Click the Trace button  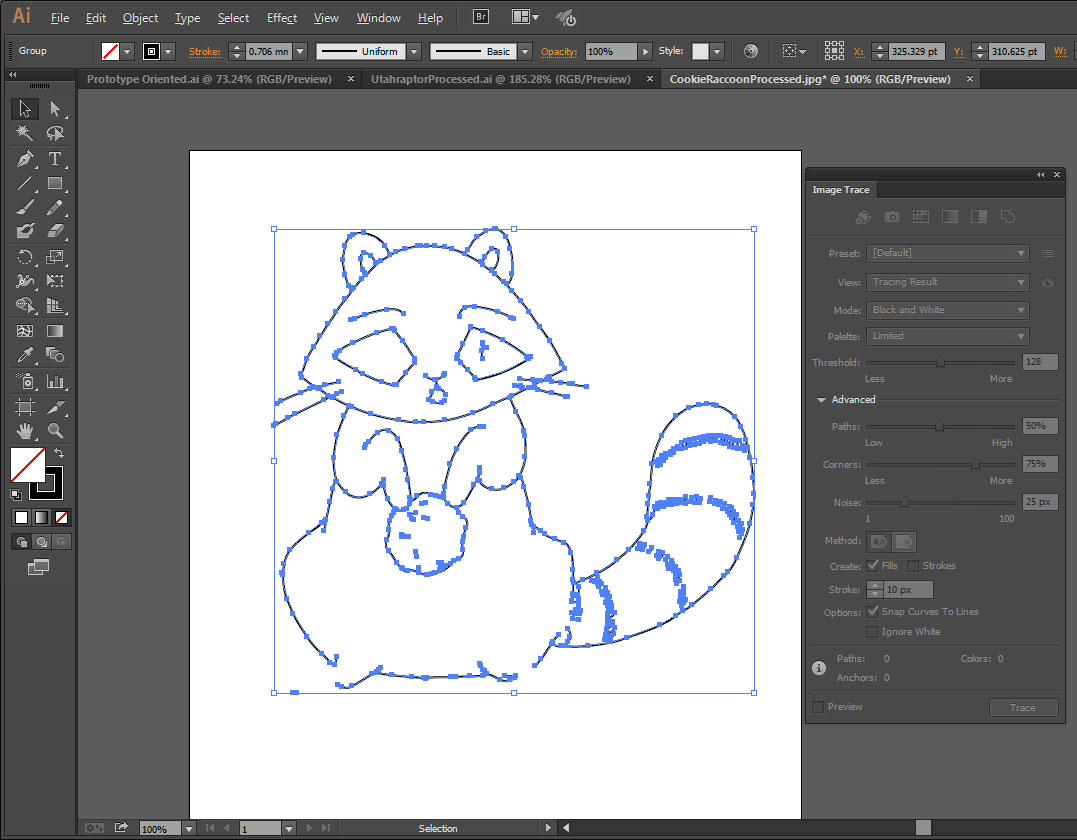tap(1022, 708)
